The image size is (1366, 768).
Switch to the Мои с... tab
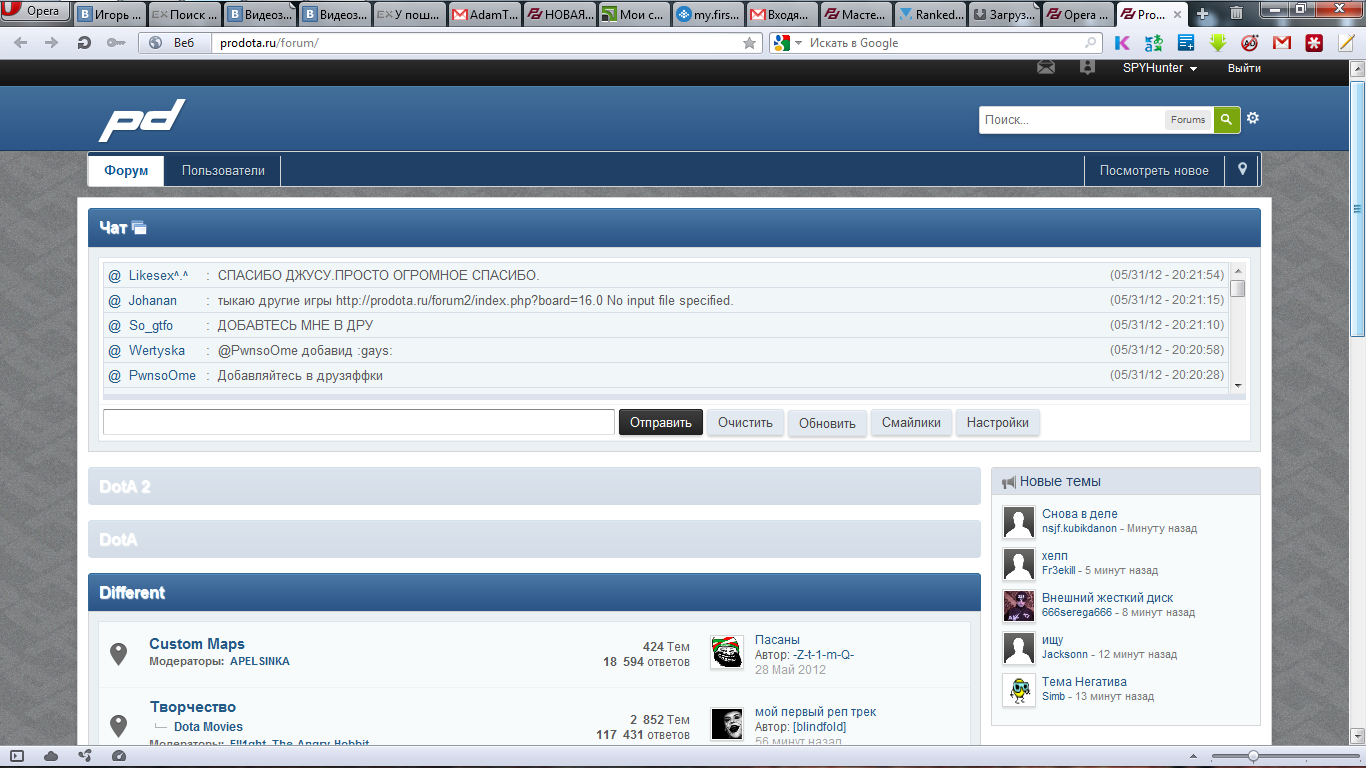point(634,15)
